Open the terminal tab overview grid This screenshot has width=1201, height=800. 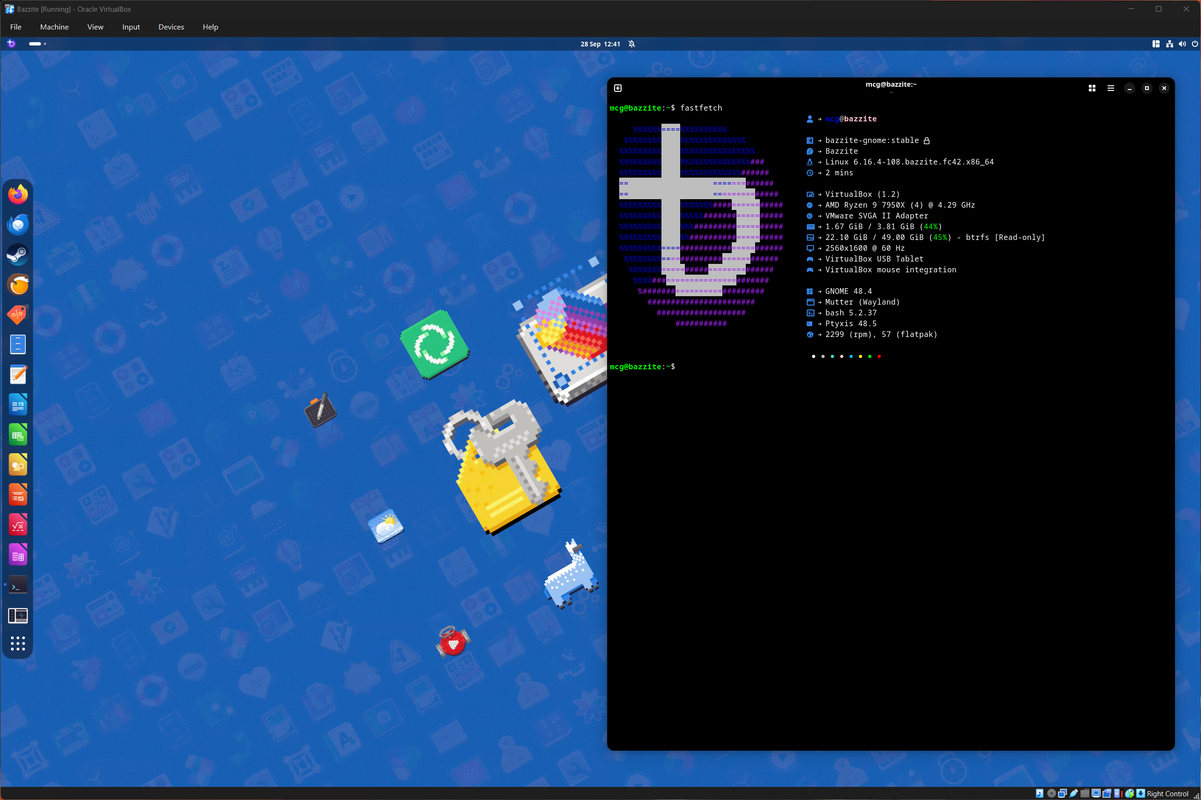(1092, 88)
